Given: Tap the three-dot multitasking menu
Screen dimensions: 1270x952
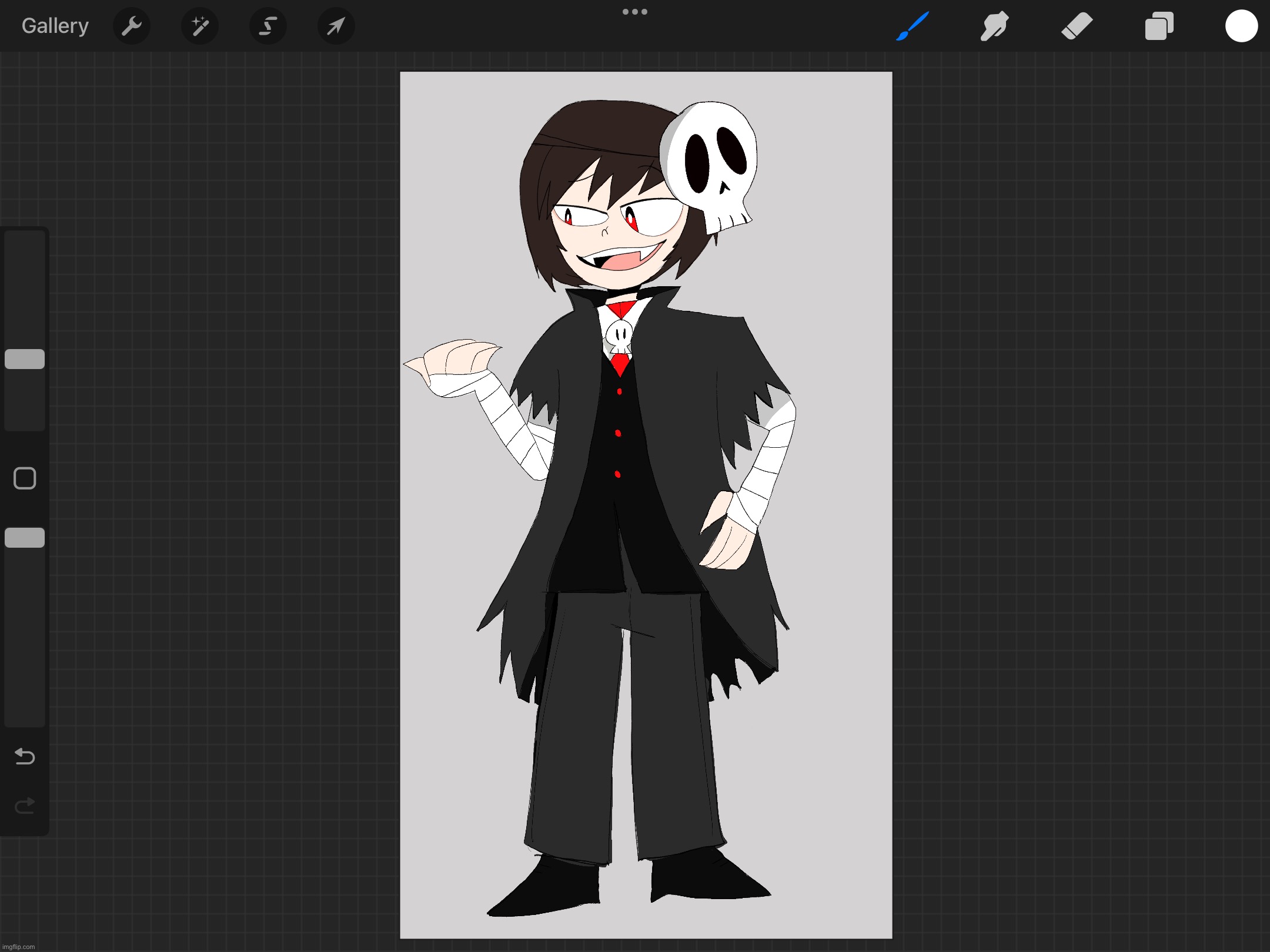Looking at the screenshot, I should [635, 12].
